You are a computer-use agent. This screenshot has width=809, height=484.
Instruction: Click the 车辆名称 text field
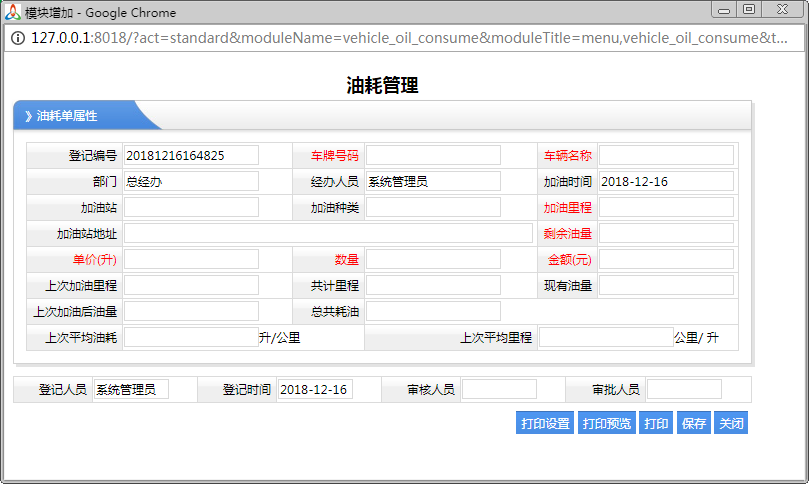pyautogui.click(x=666, y=155)
